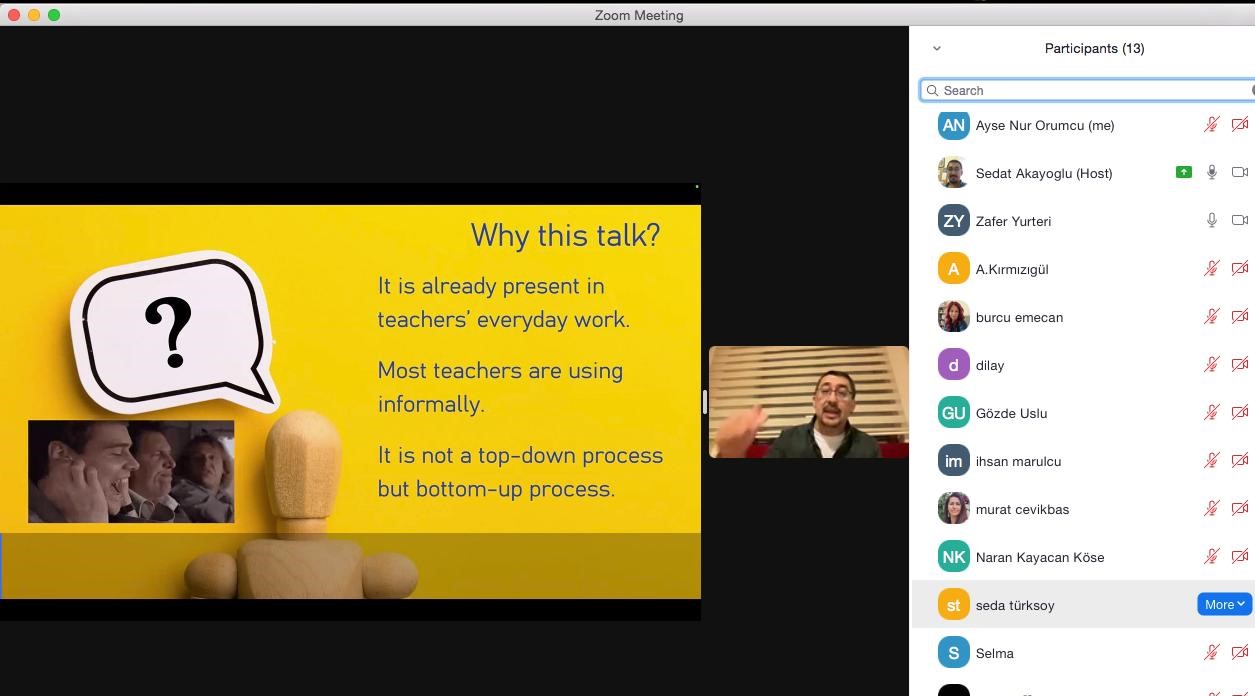Open the More dropdown for seda türksoy

[1224, 604]
